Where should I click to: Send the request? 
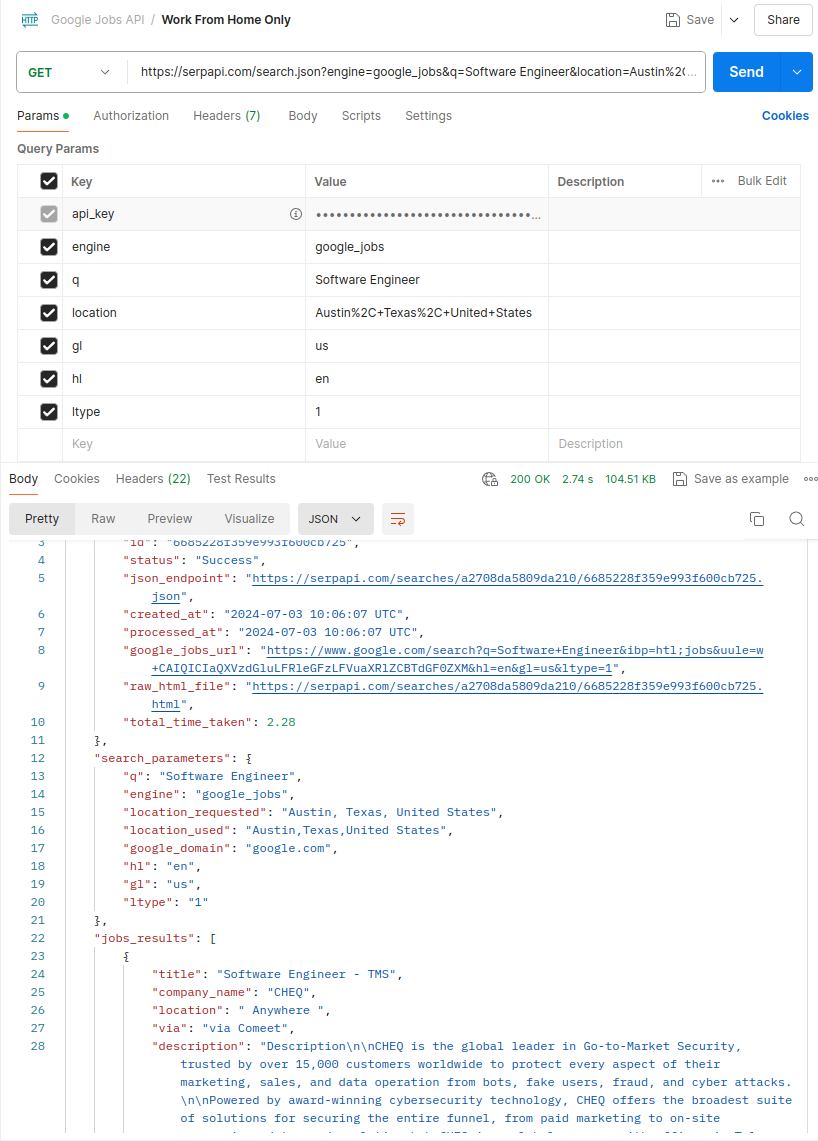click(x=747, y=72)
